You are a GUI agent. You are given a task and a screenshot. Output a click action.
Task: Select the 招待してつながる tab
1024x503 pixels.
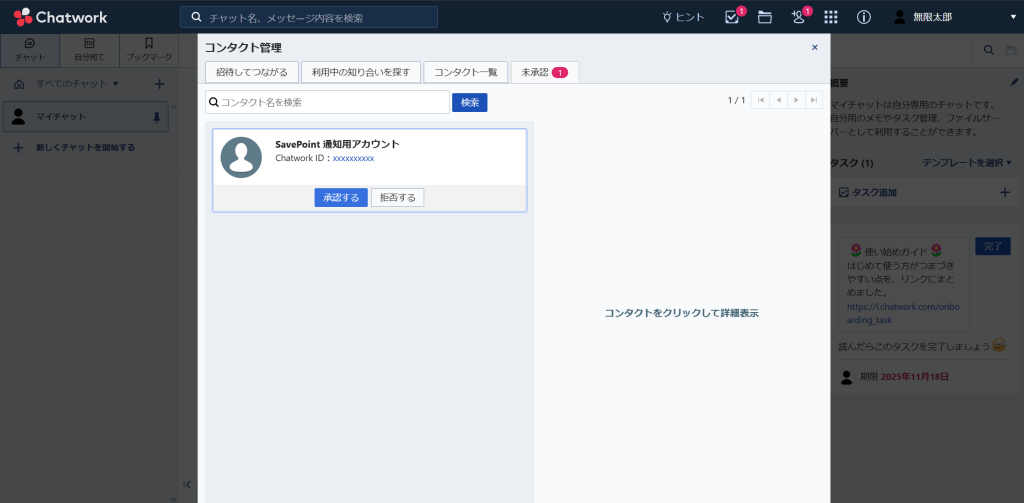[251, 72]
